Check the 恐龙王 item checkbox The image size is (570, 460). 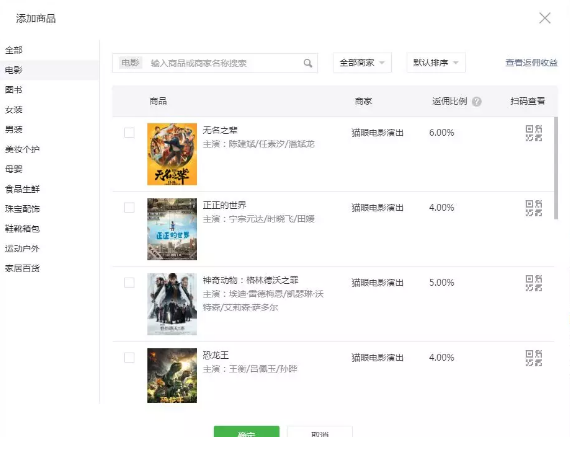click(129, 357)
